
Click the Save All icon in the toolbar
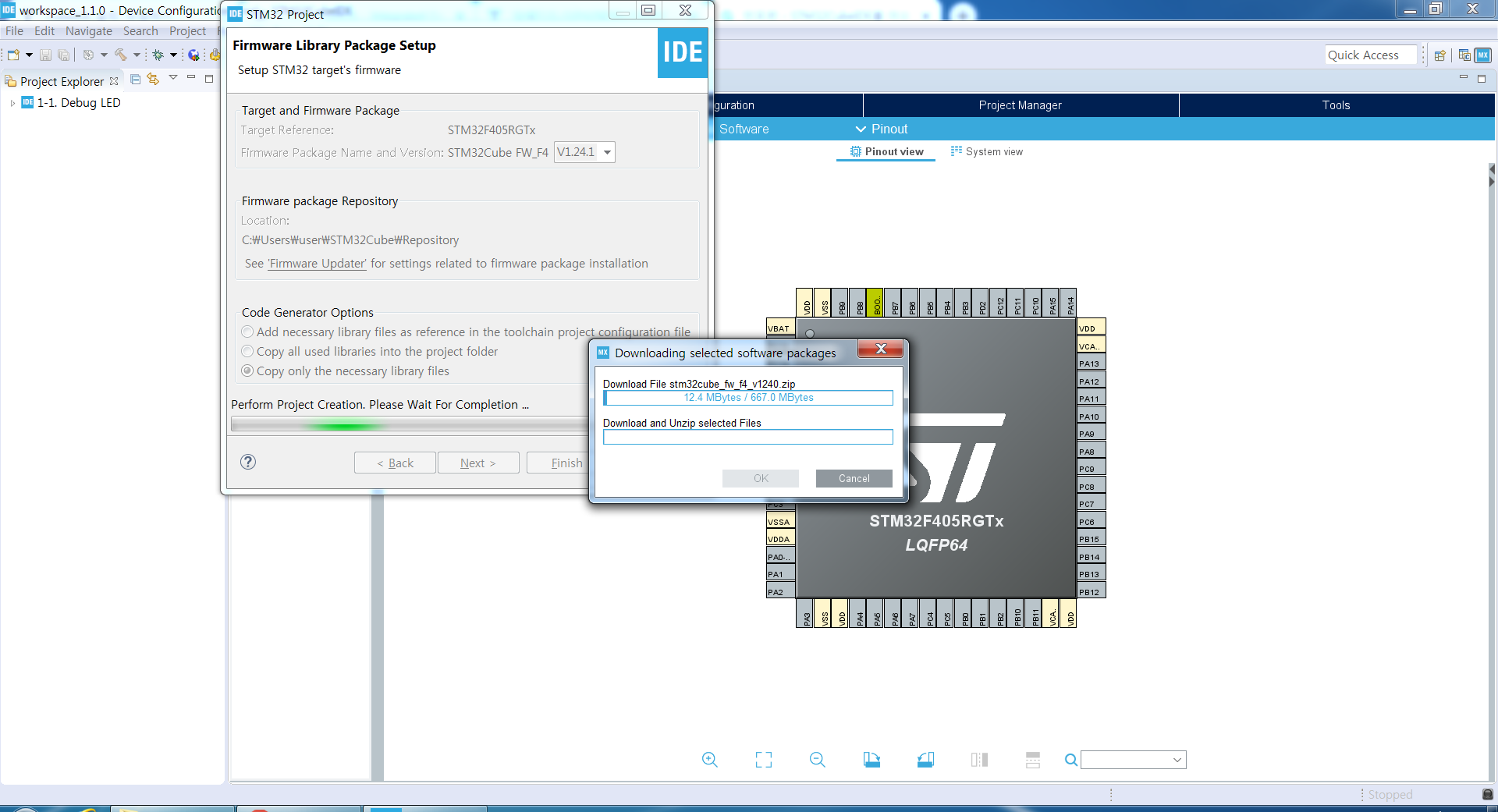(x=63, y=55)
